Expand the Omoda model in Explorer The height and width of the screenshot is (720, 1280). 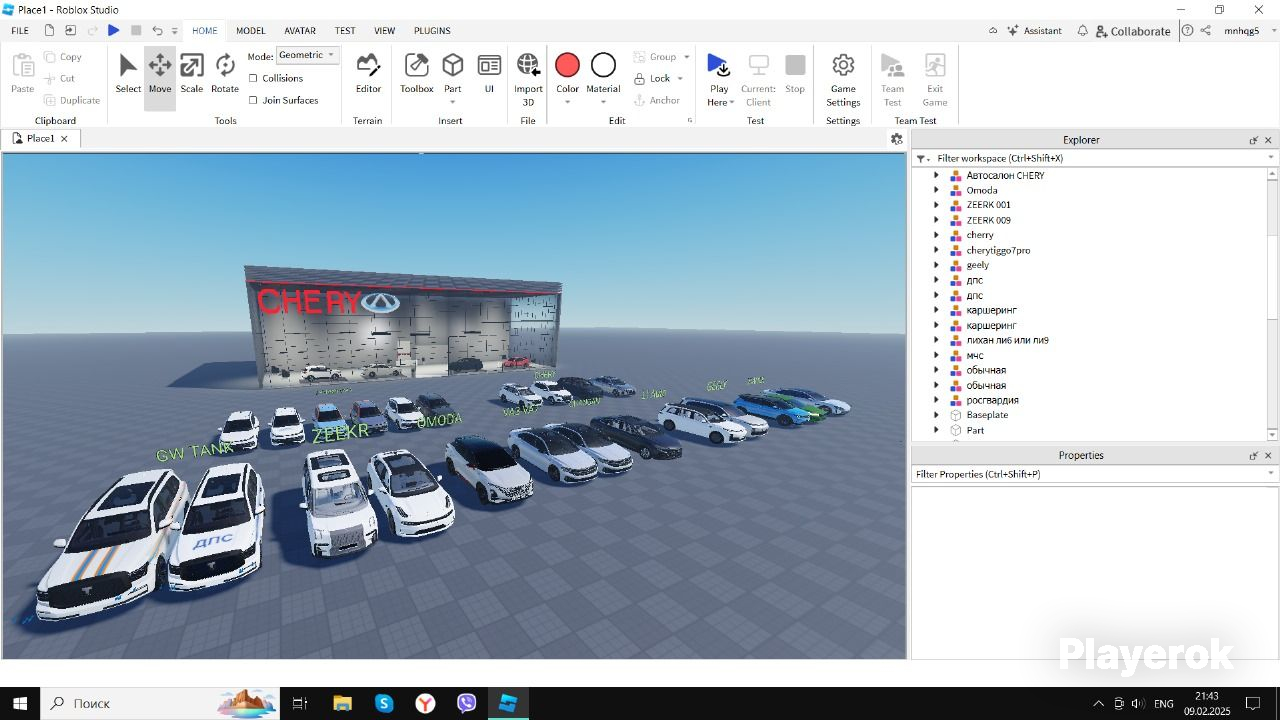pyautogui.click(x=936, y=190)
